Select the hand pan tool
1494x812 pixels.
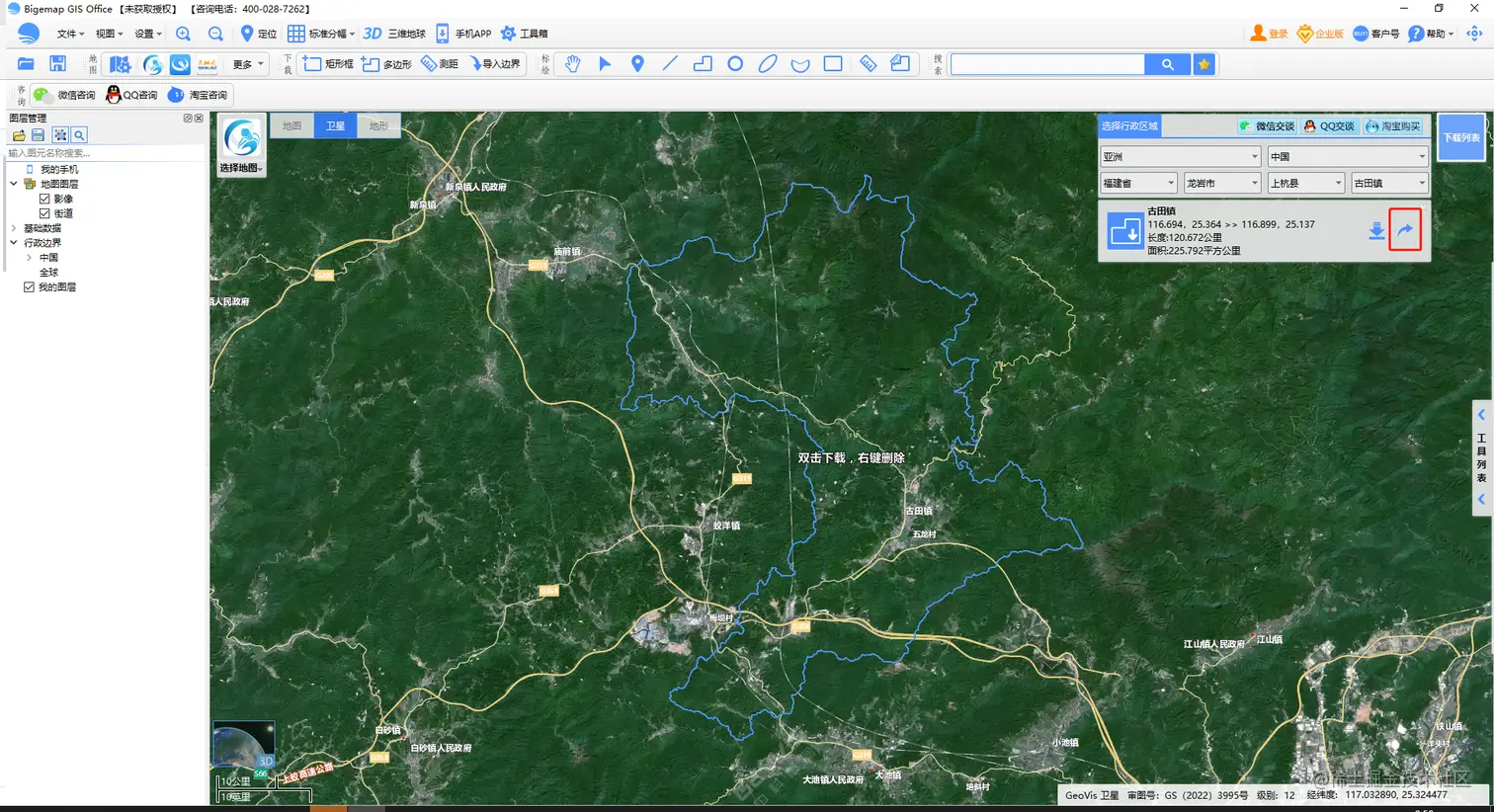572,63
